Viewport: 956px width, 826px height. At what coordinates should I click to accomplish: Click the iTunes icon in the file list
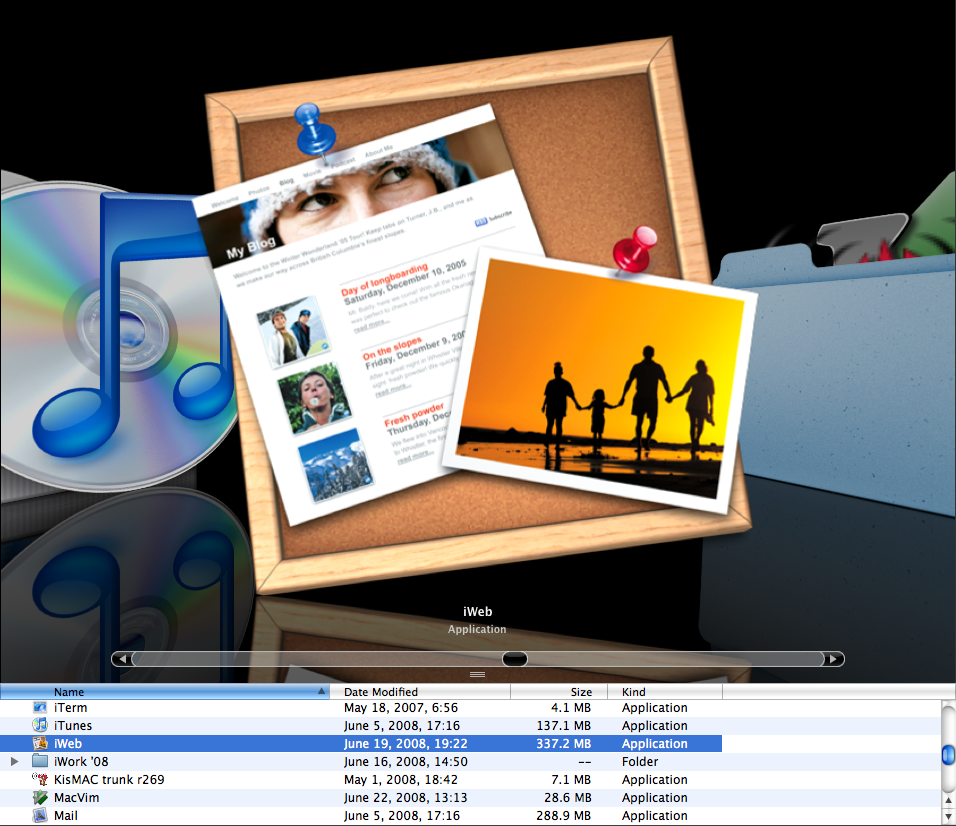40,725
